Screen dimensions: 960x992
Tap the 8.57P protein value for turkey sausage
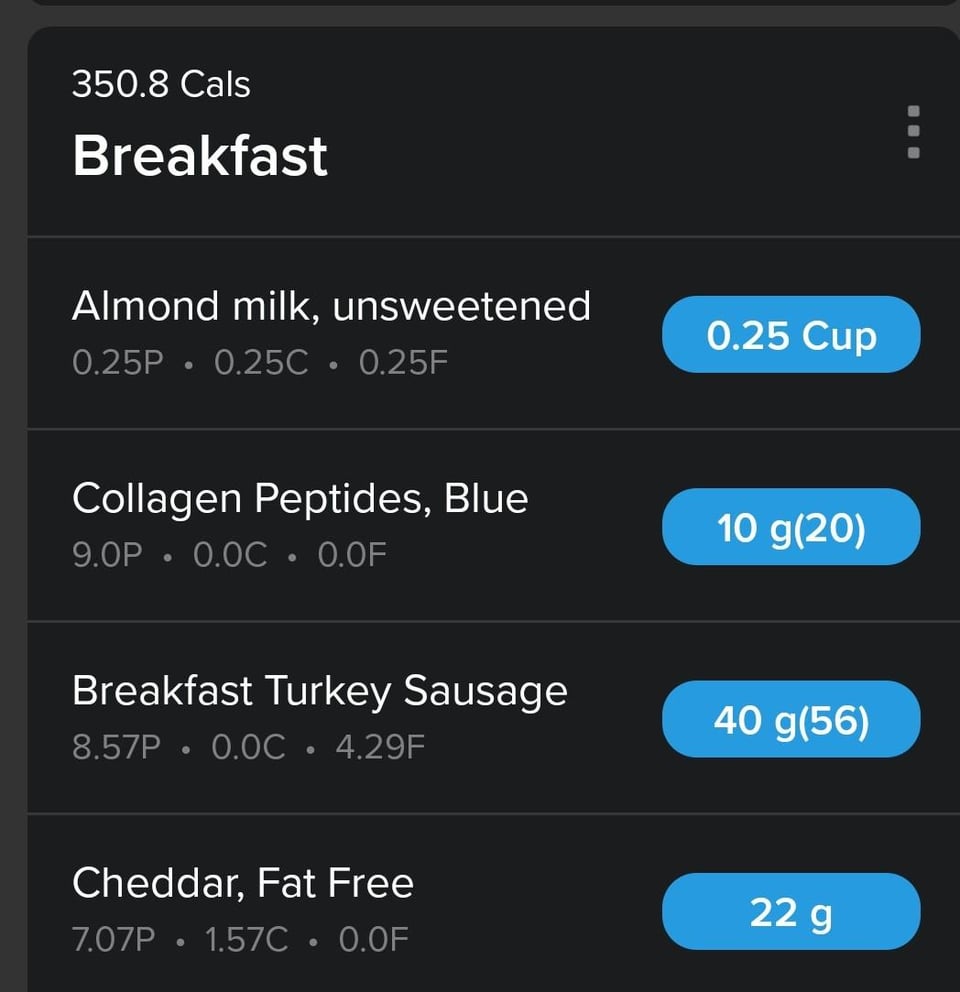(x=116, y=747)
